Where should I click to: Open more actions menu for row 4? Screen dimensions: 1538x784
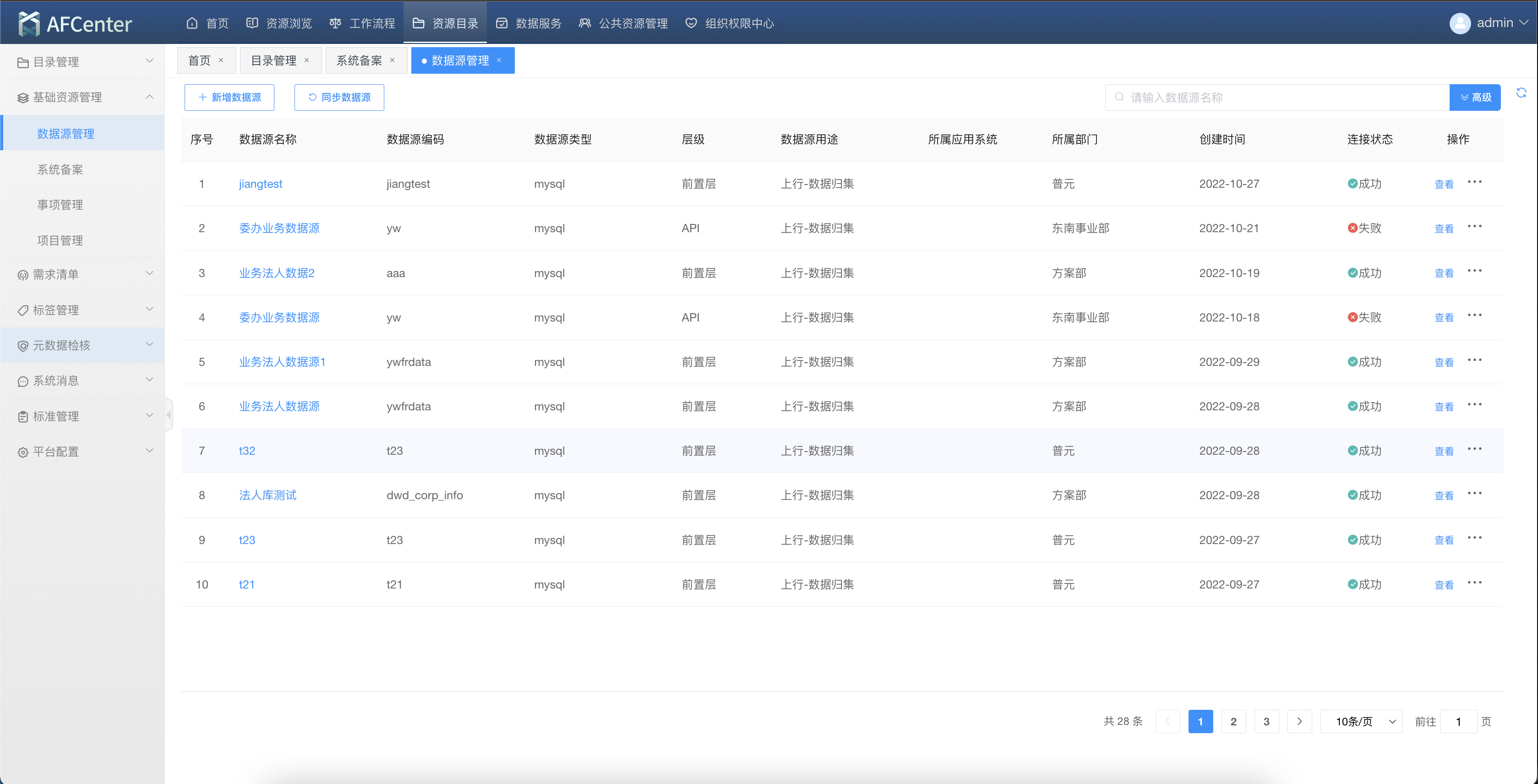click(x=1475, y=315)
